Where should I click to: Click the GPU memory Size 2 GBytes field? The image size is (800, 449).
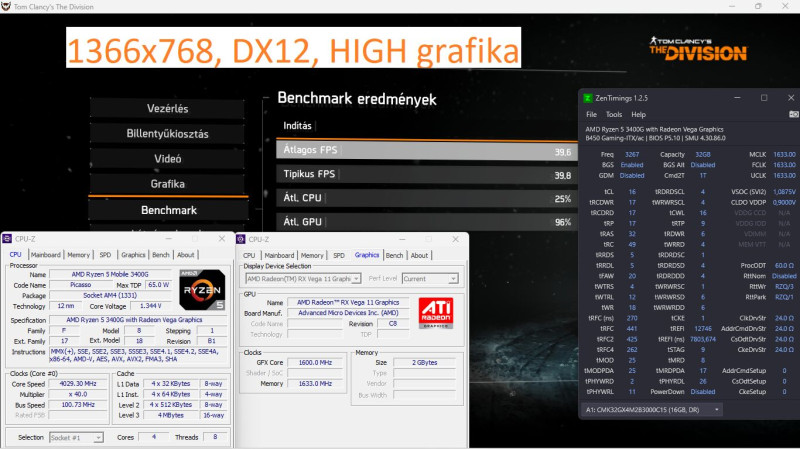coord(424,363)
